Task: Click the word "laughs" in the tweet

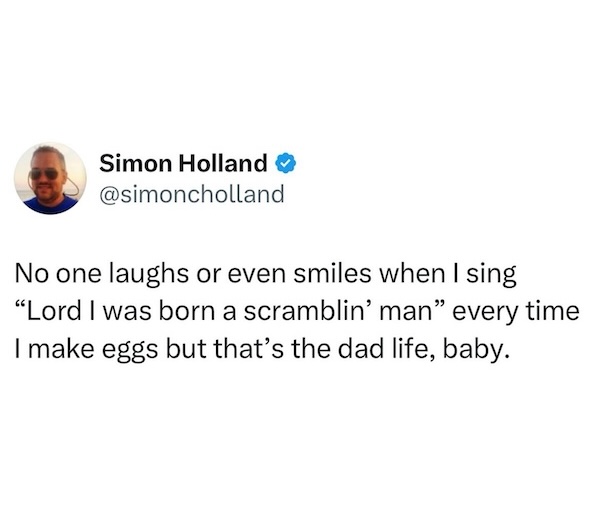Action: point(149,275)
